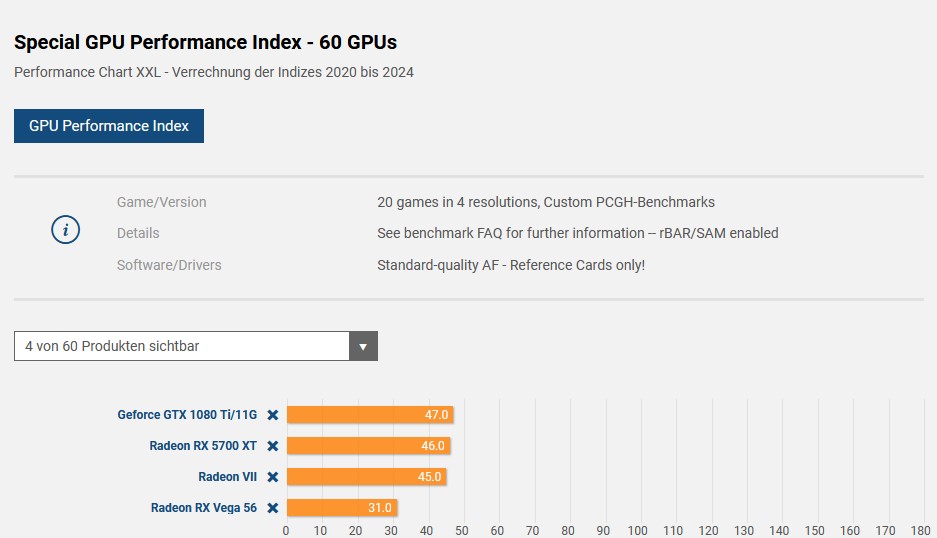Select the Geforce GTX 1080 Ti/11G label

(x=187, y=415)
